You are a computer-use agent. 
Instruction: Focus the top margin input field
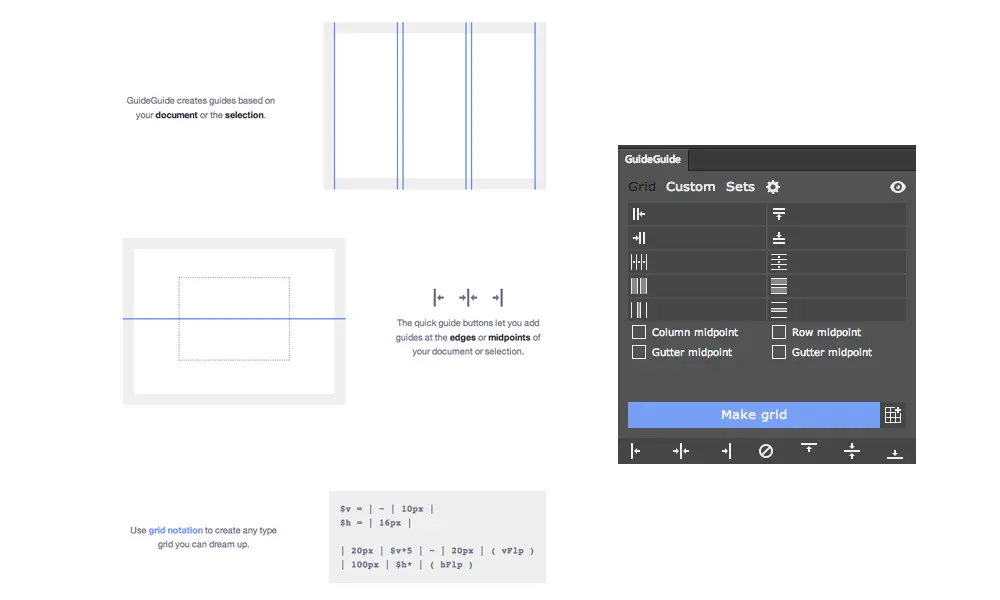[836, 214]
